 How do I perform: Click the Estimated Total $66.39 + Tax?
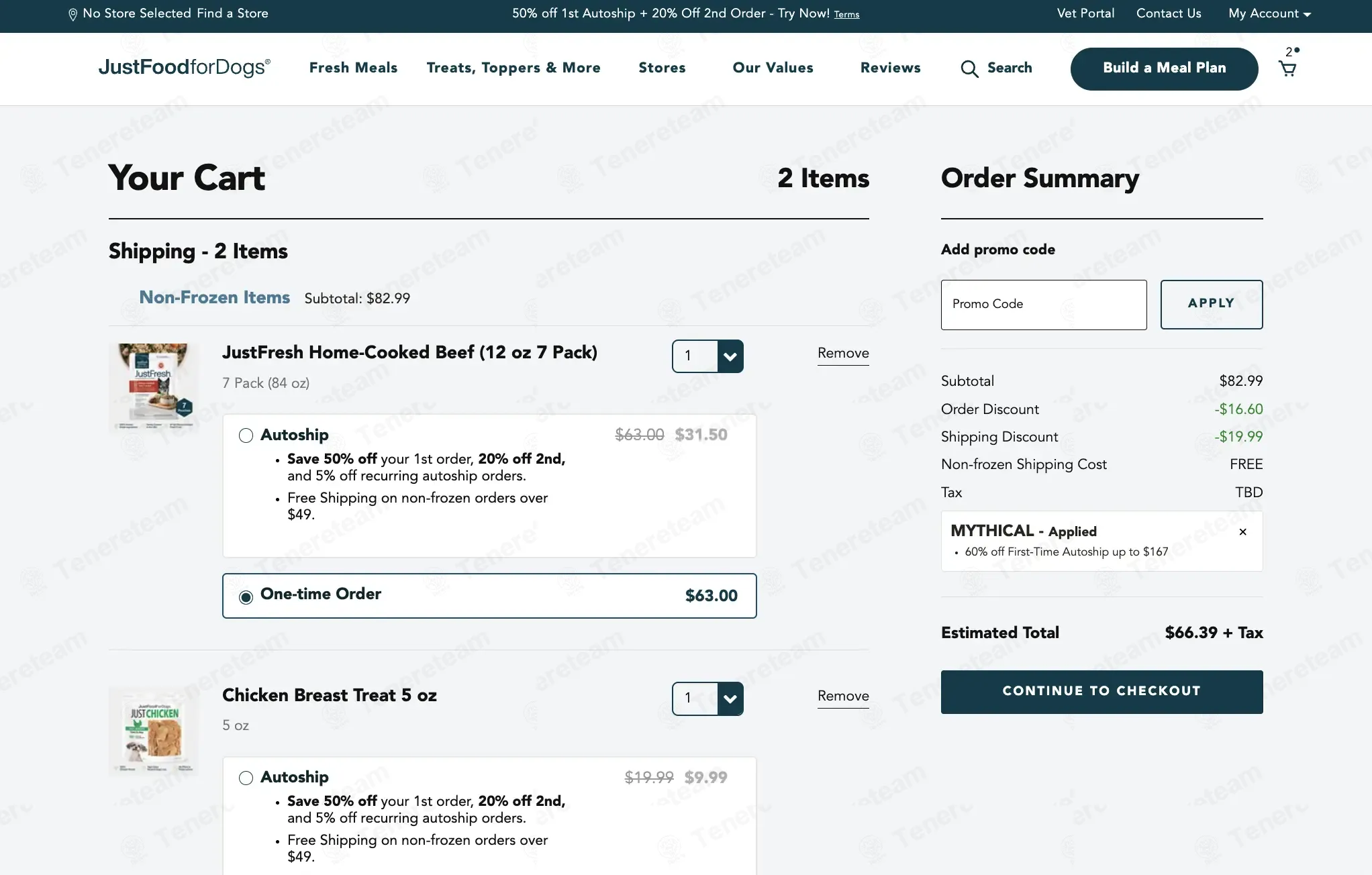[x=1214, y=633]
